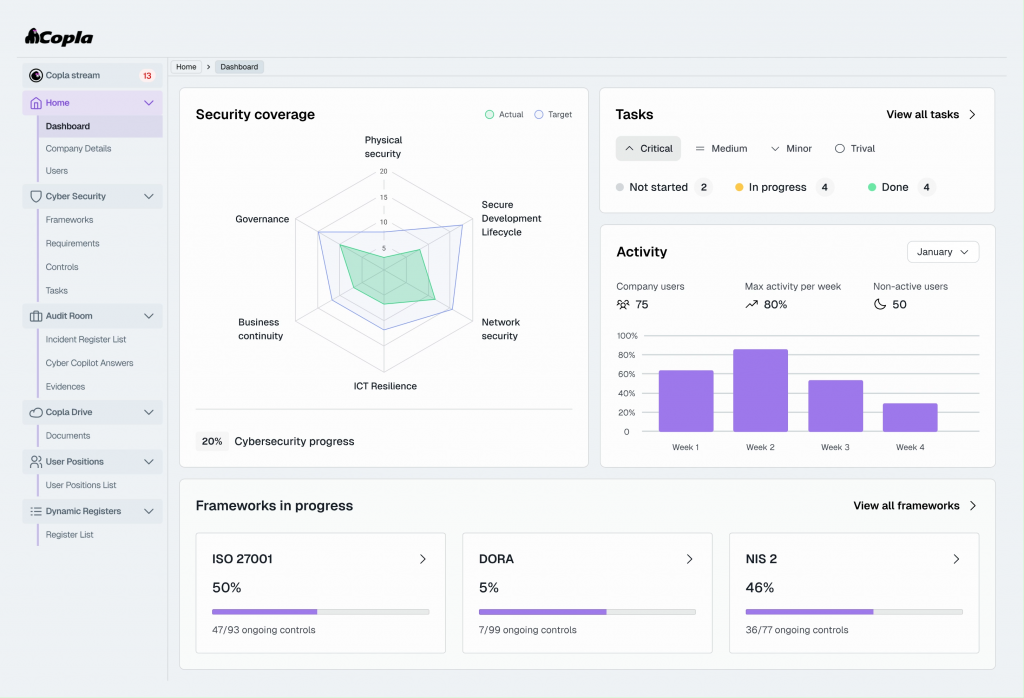The image size is (1024, 698).
Task: Open the DORA framework card
Action: click(587, 593)
